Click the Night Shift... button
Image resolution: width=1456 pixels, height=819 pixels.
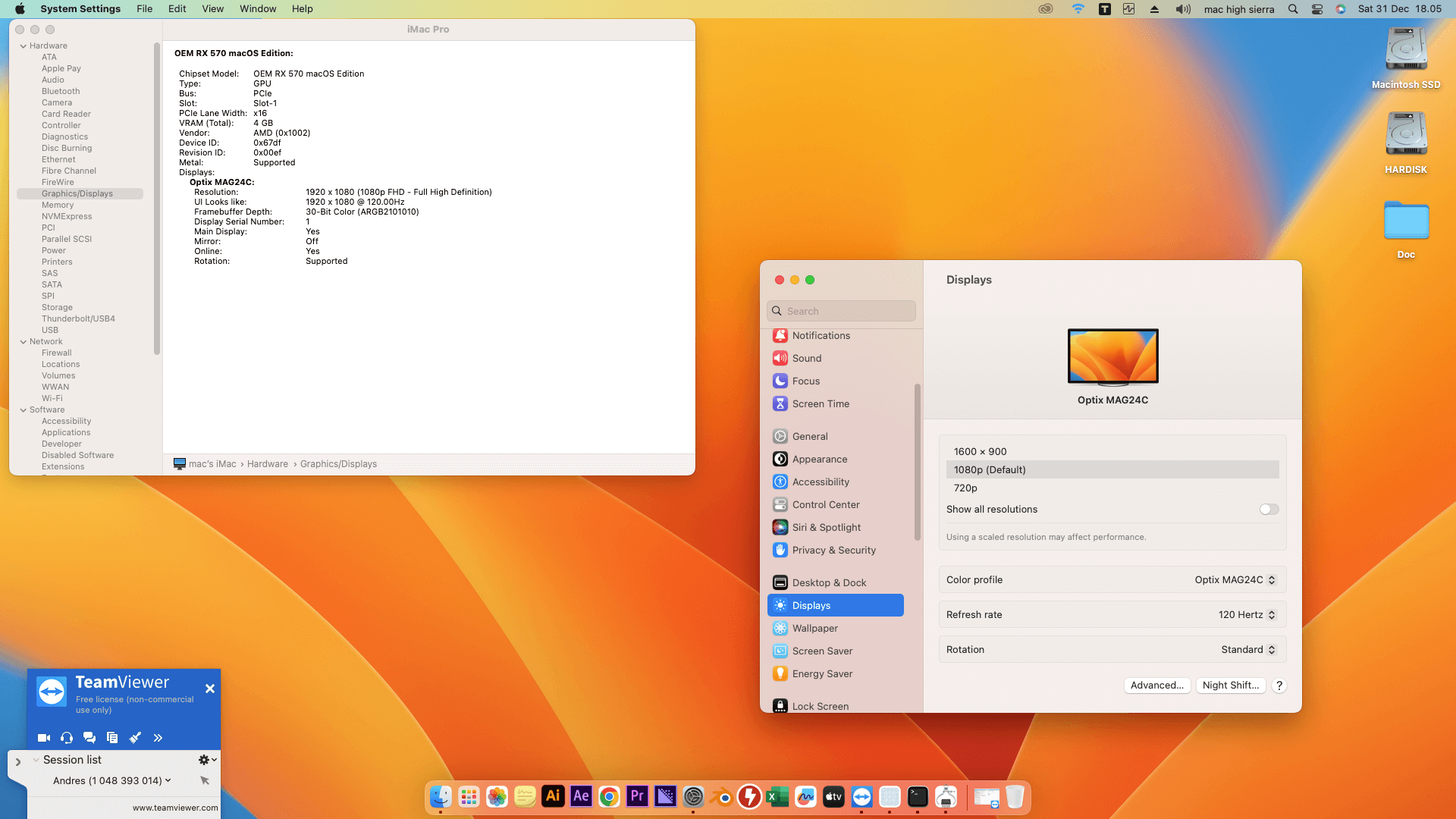(x=1230, y=686)
